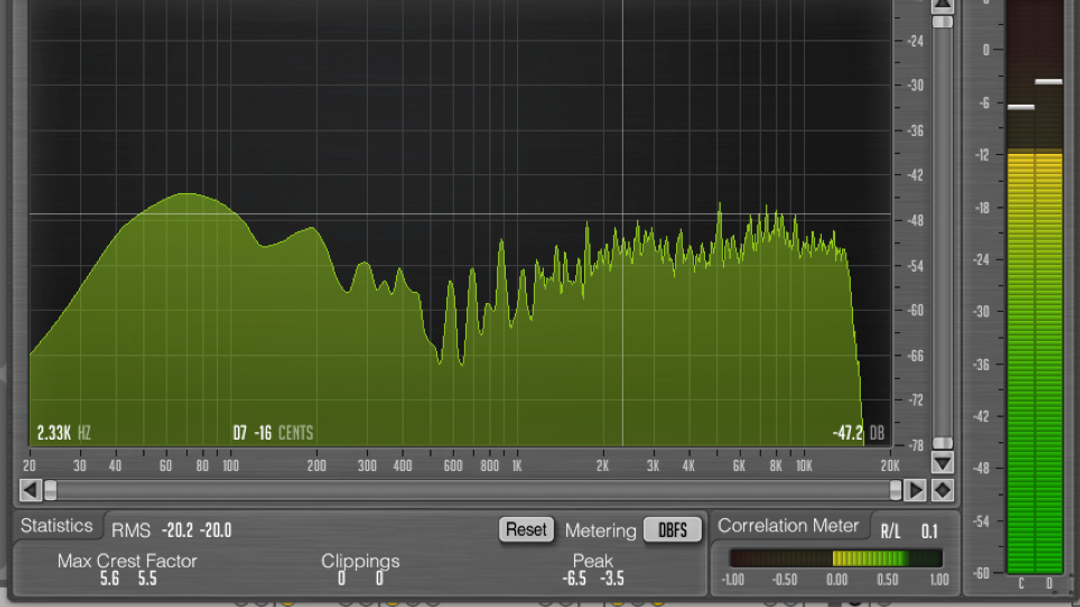Click the horizontal scroll left arrow

click(30, 490)
